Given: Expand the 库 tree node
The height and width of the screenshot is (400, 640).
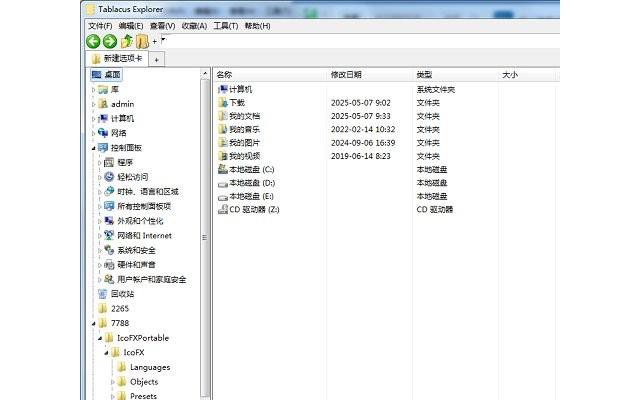Looking at the screenshot, I should [x=93, y=89].
